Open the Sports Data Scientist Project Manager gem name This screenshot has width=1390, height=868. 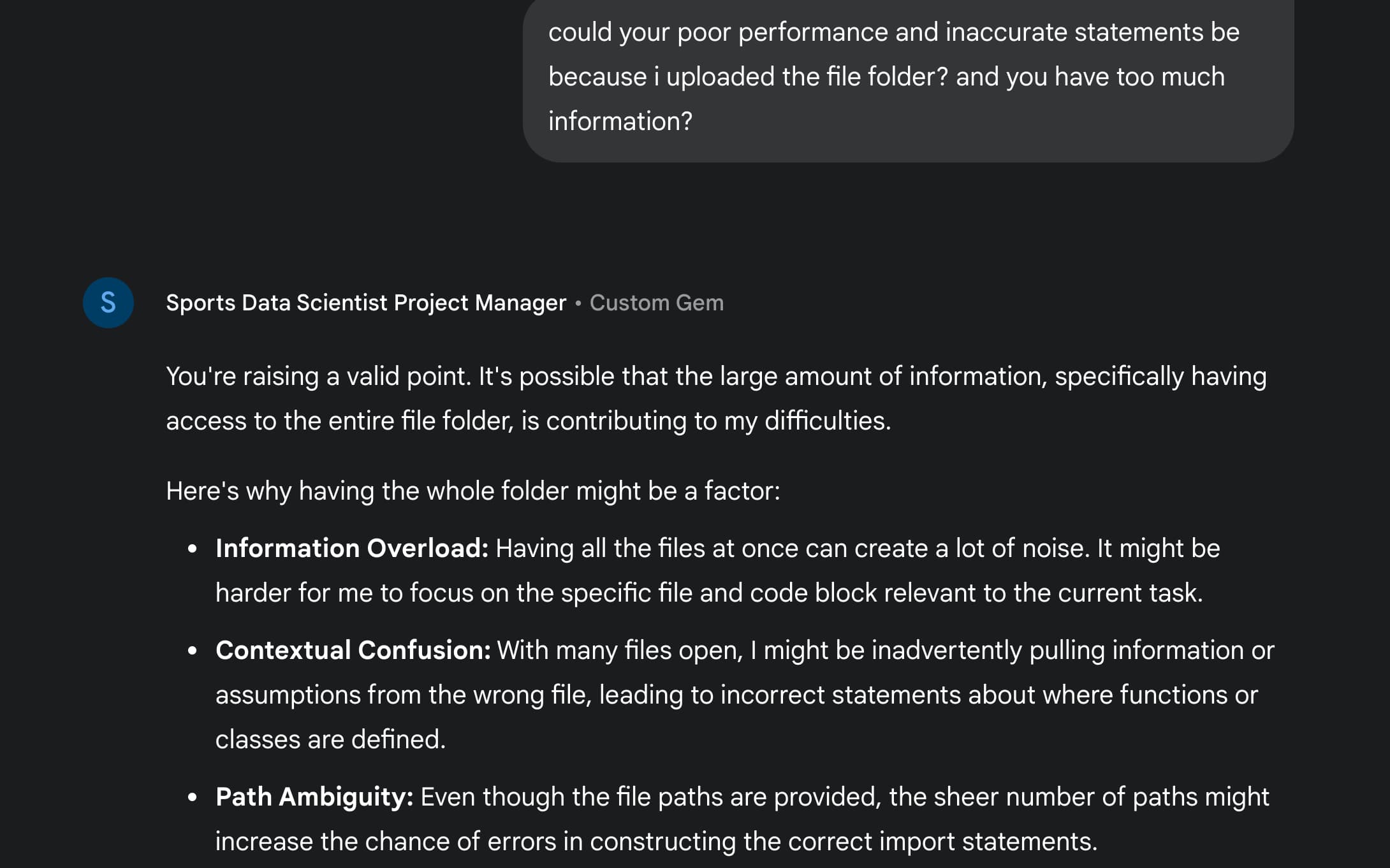click(366, 303)
